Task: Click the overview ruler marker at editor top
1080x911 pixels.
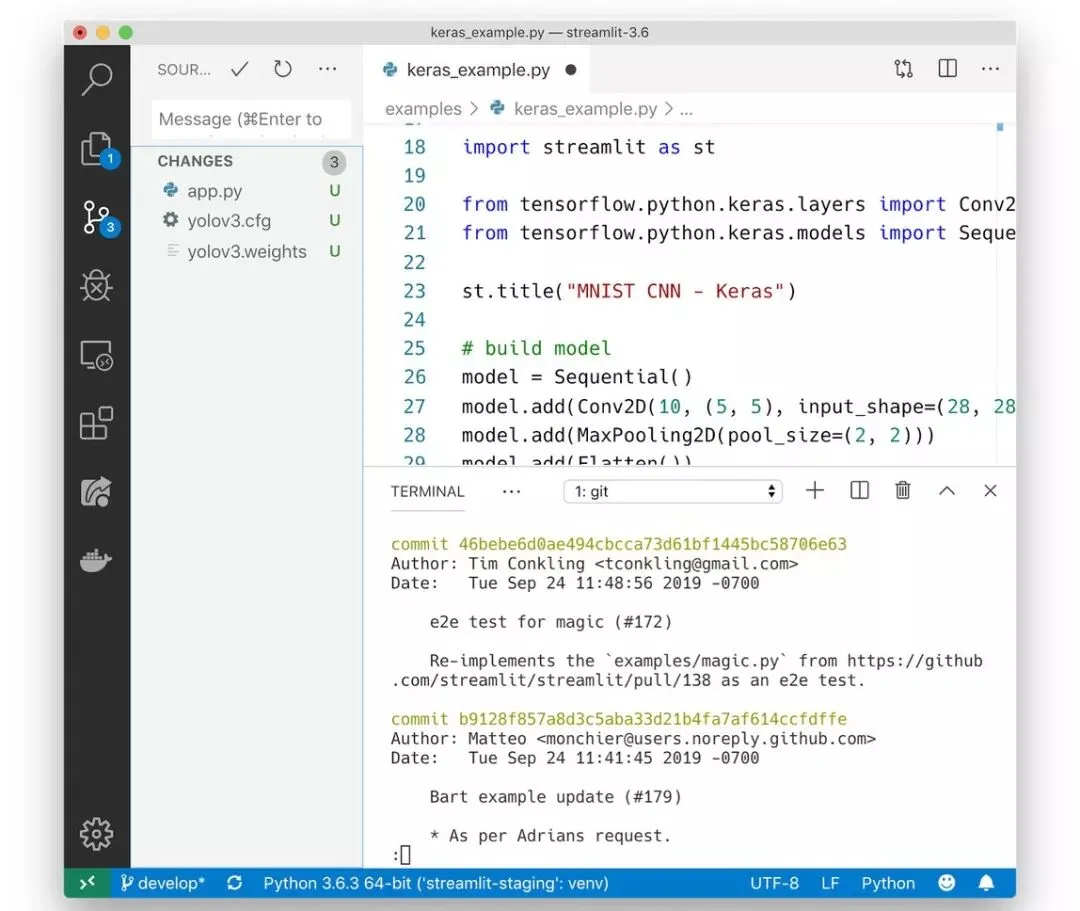Action: pyautogui.click(x=1000, y=127)
